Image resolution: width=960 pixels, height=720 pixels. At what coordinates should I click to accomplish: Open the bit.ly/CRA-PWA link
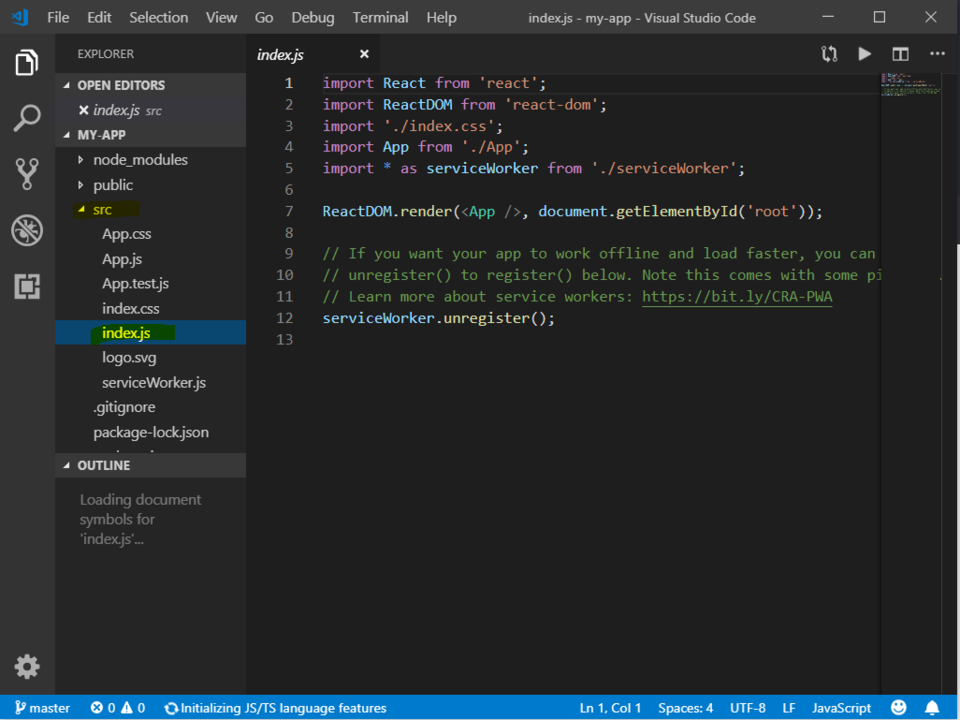tap(737, 297)
